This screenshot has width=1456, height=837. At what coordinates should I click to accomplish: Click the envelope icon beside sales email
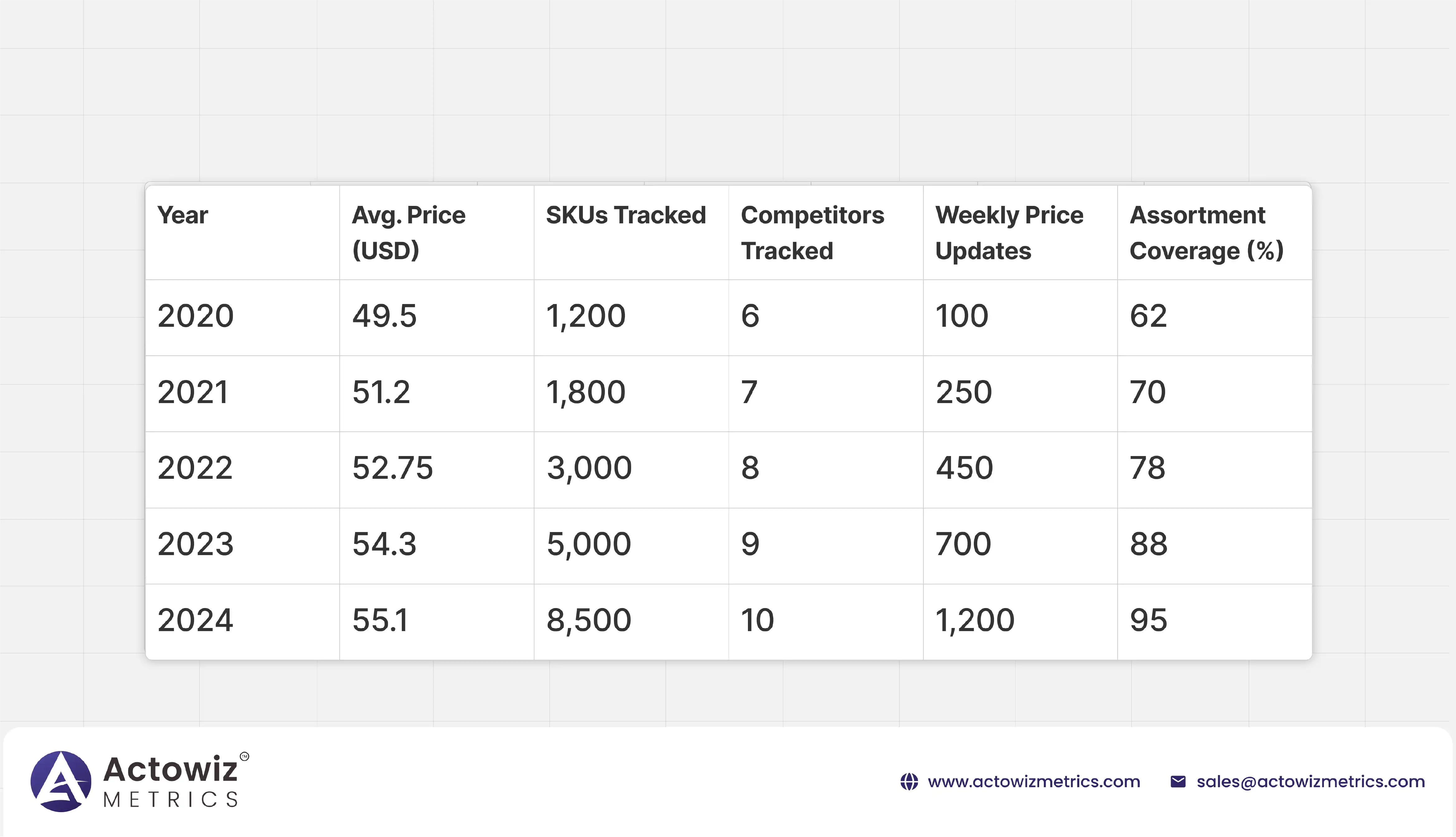tap(1178, 782)
